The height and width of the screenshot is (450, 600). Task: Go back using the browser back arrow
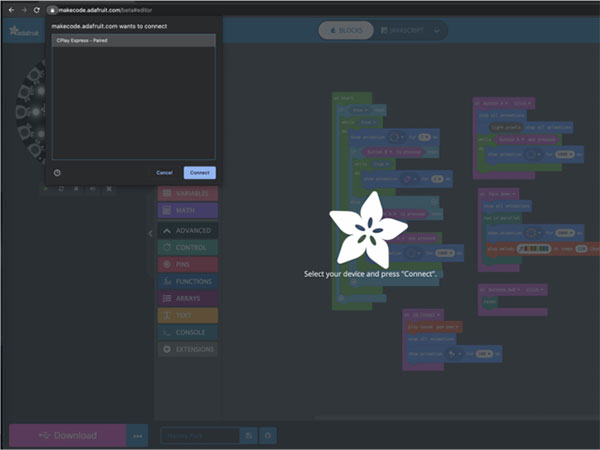pyautogui.click(x=8, y=9)
